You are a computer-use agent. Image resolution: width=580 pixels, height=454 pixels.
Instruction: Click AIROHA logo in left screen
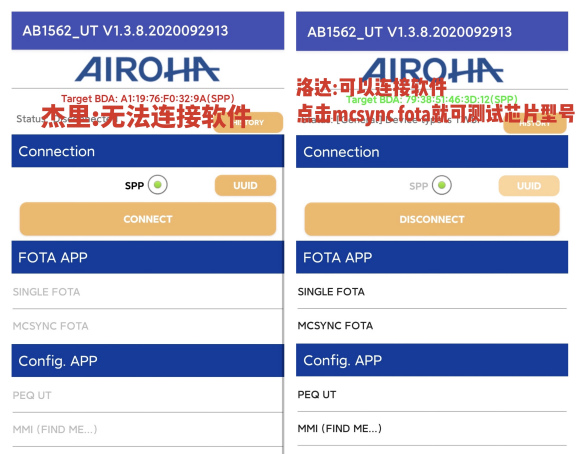pyautogui.click(x=147, y=69)
